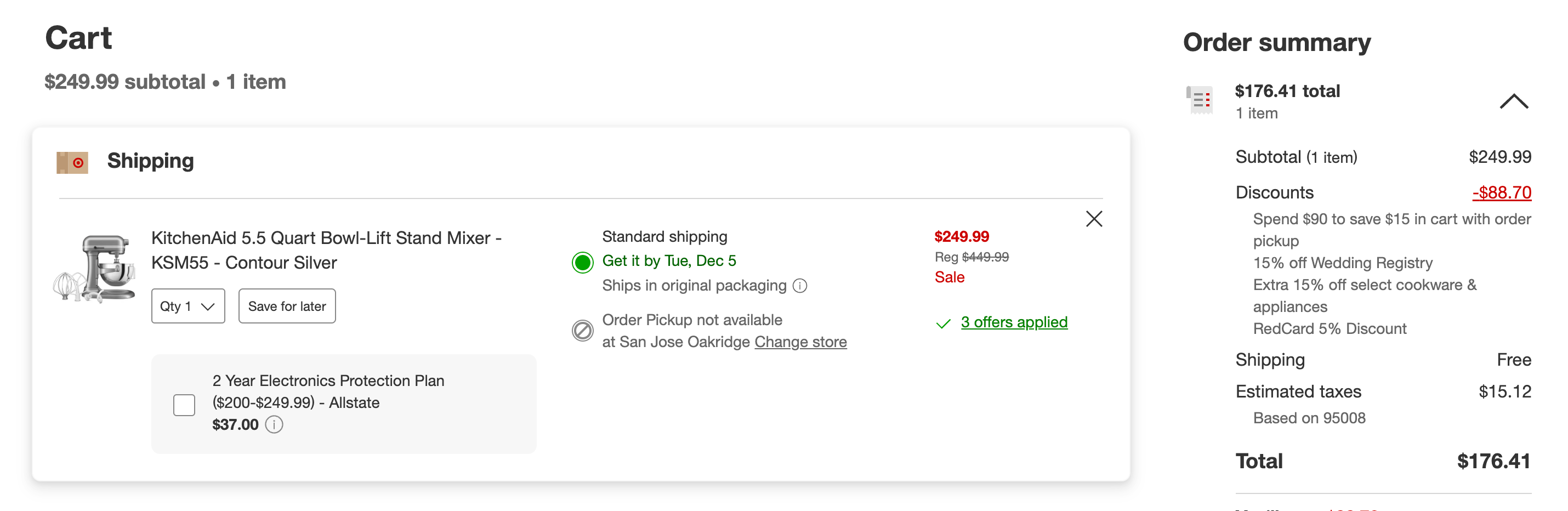Image resolution: width=1568 pixels, height=511 pixels.
Task: Click the green checkmark beside 3 offers applied
Action: tap(943, 323)
